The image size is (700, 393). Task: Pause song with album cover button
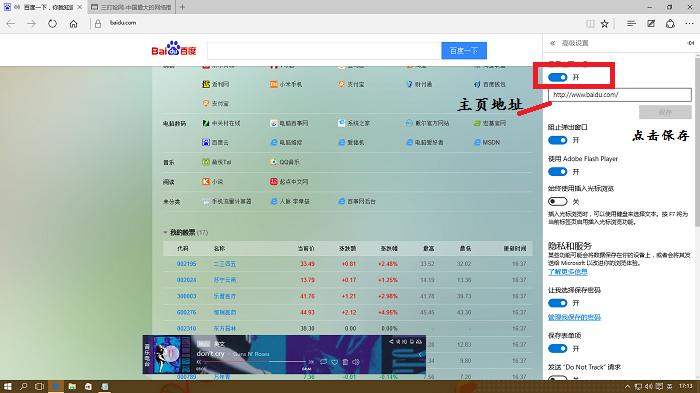tap(171, 354)
